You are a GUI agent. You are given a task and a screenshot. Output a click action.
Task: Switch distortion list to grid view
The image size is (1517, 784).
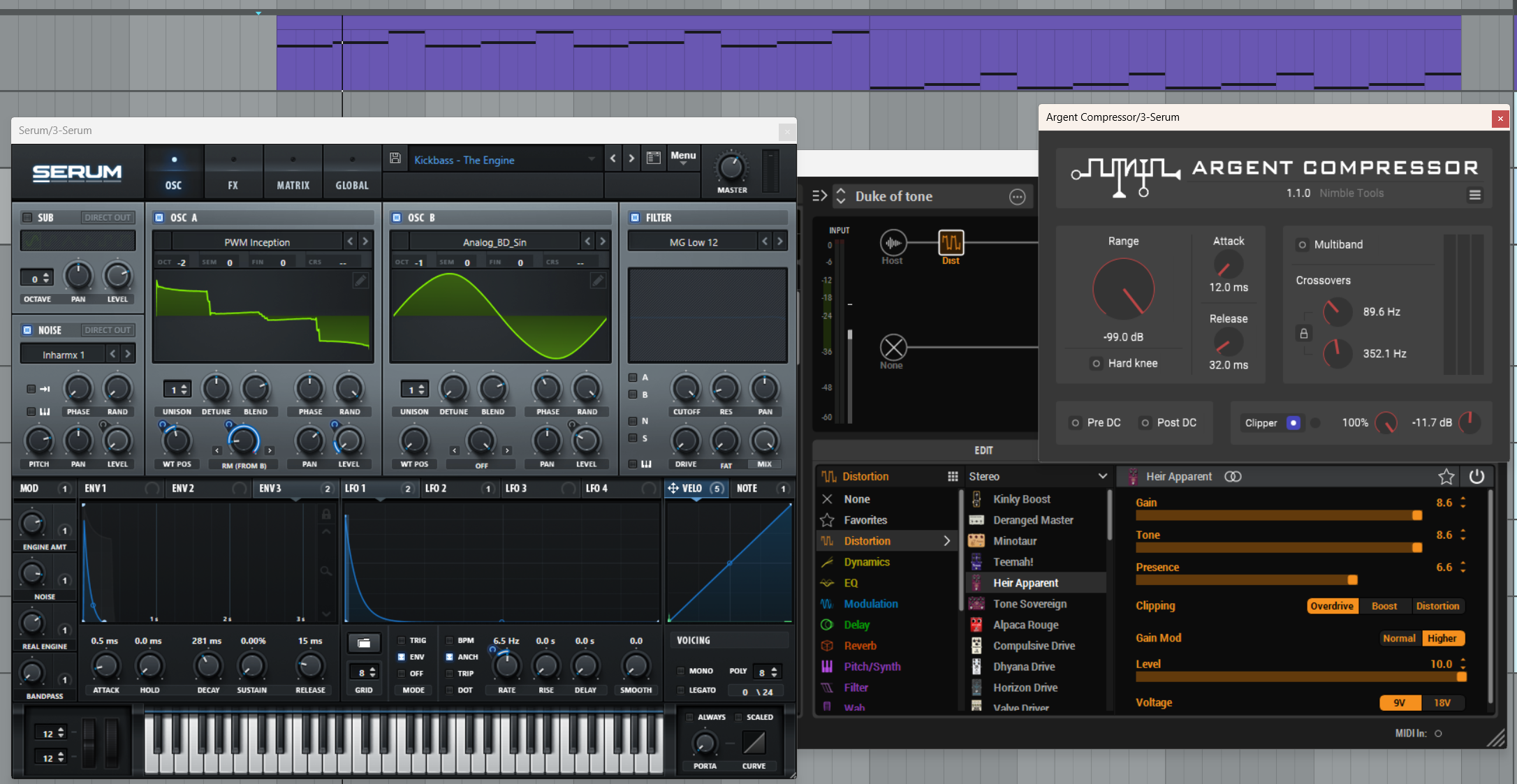(x=953, y=477)
